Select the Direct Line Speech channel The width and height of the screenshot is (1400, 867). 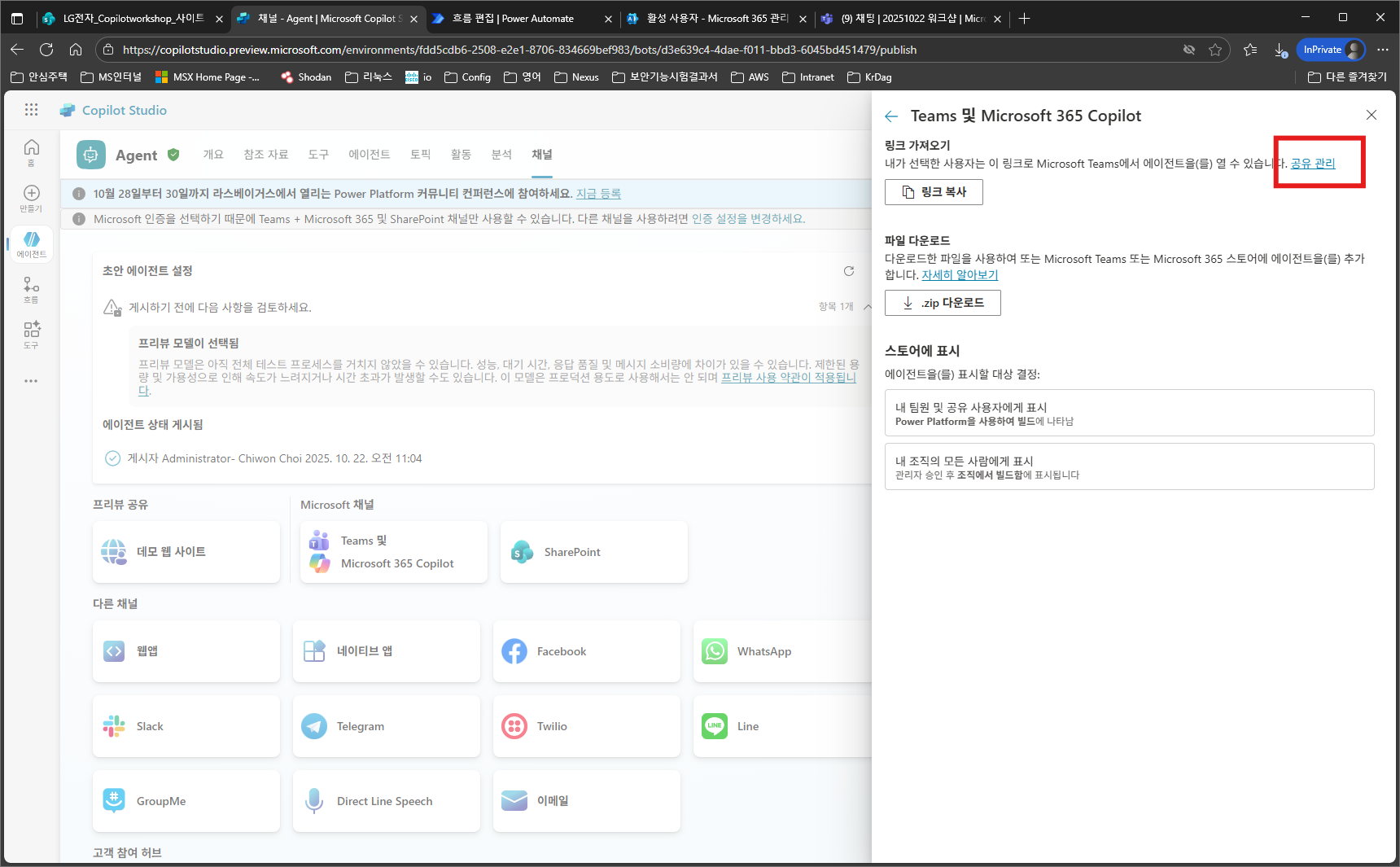tap(387, 801)
